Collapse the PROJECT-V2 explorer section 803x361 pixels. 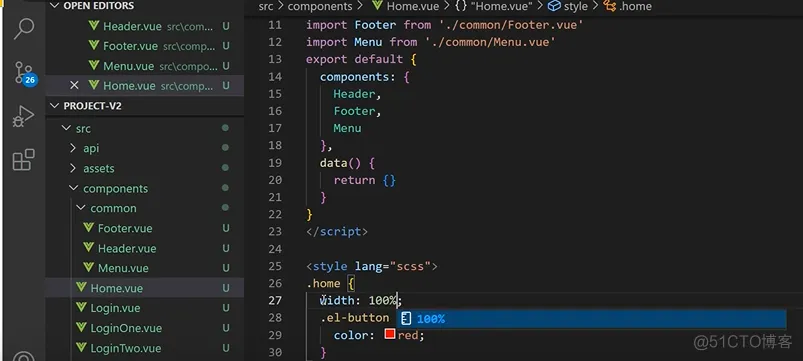pyautogui.click(x=54, y=106)
